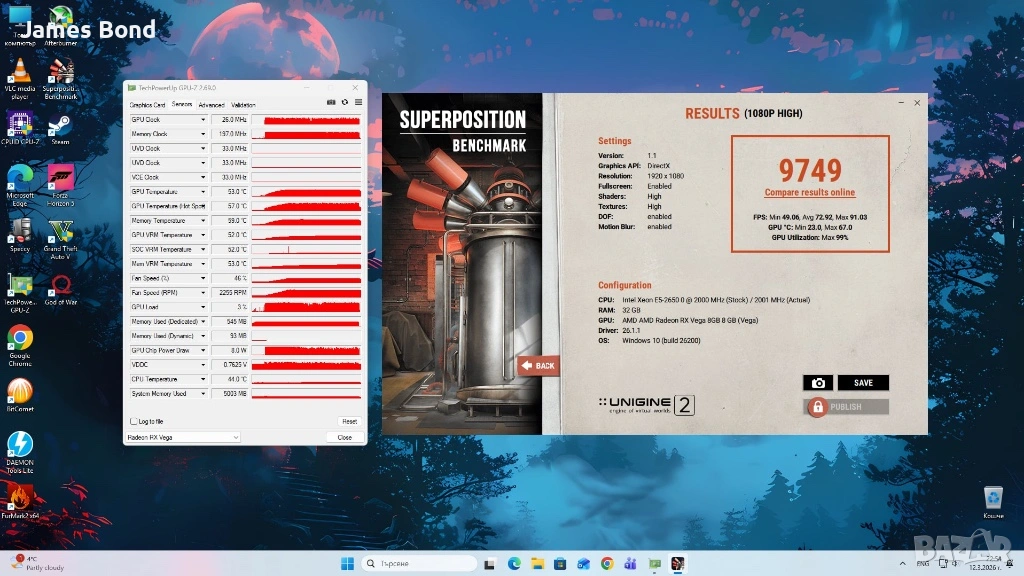Open the Recycle Bin on desktop
This screenshot has height=576, width=1024.
coord(992,497)
